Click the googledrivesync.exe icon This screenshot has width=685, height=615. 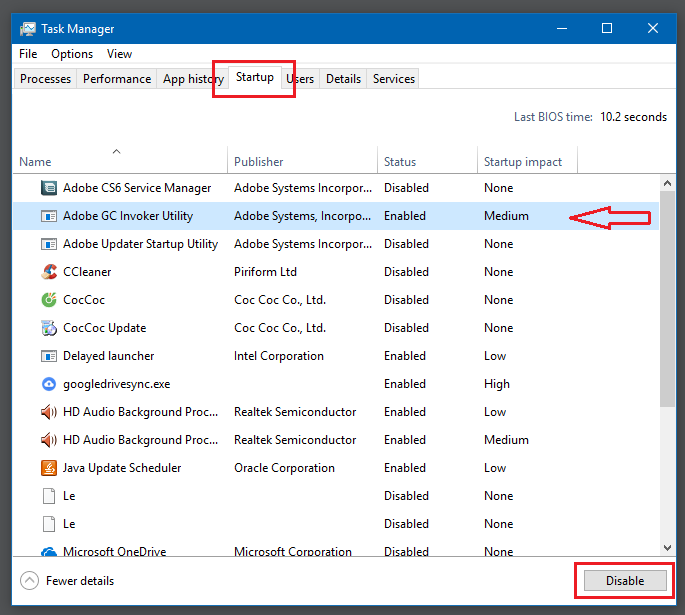click(48, 384)
